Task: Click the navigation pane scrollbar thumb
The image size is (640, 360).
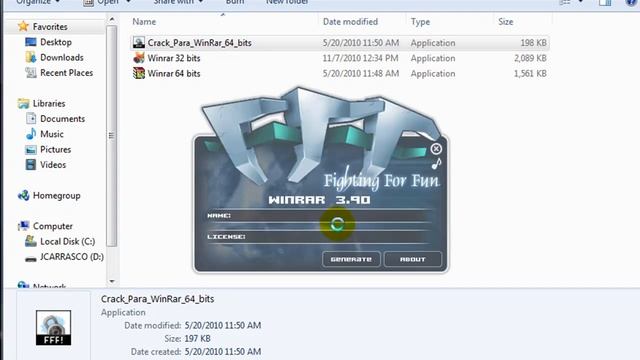Action: (111, 136)
